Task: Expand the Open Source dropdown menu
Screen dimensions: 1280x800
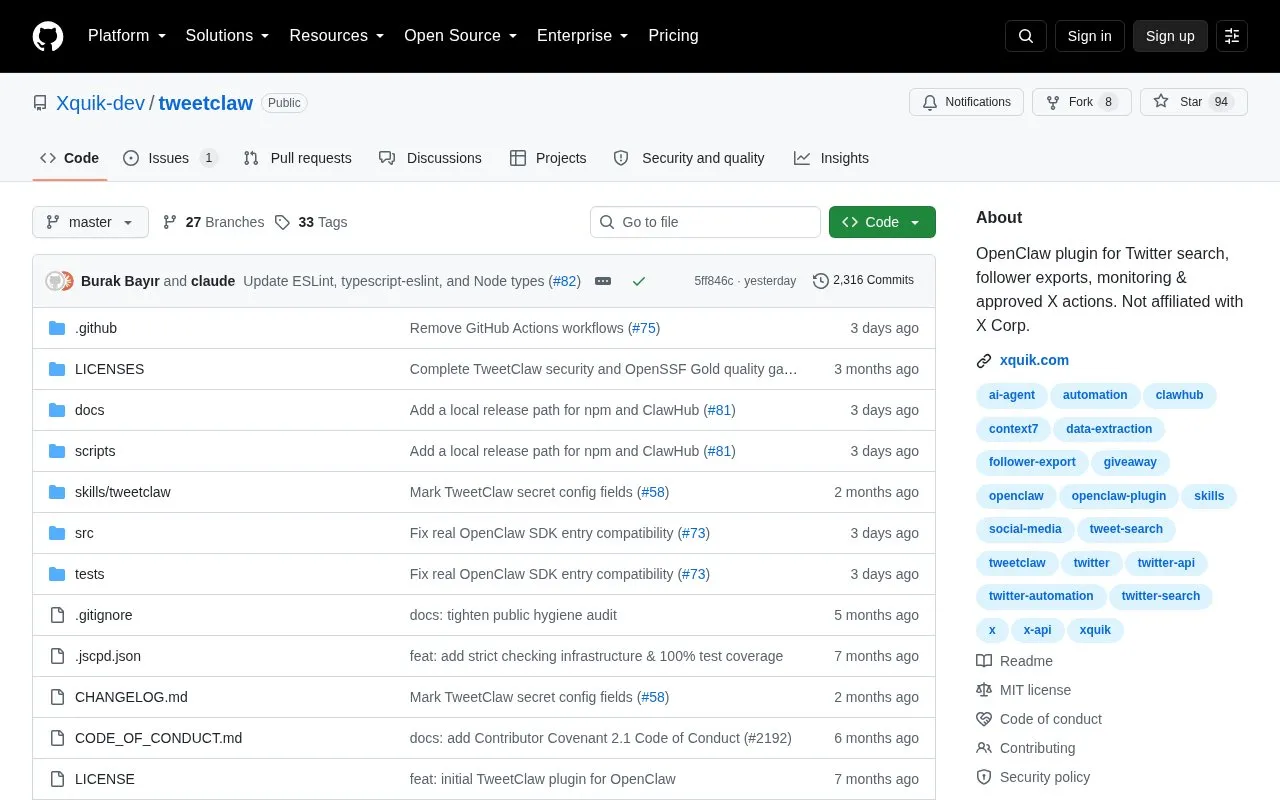Action: point(461,36)
